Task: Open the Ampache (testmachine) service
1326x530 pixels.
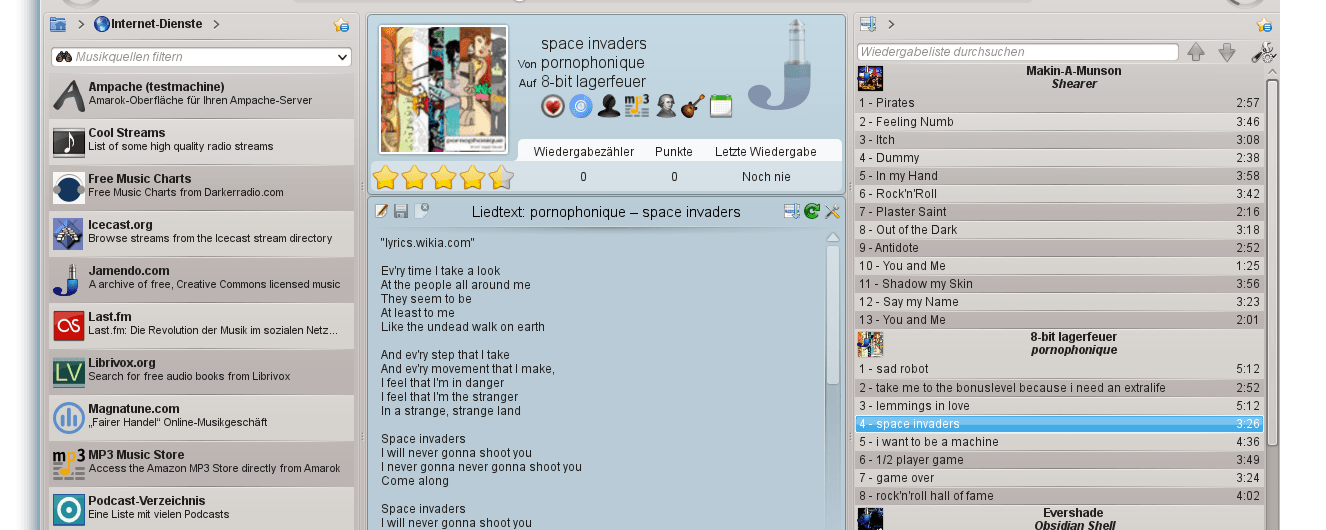Action: click(201, 94)
